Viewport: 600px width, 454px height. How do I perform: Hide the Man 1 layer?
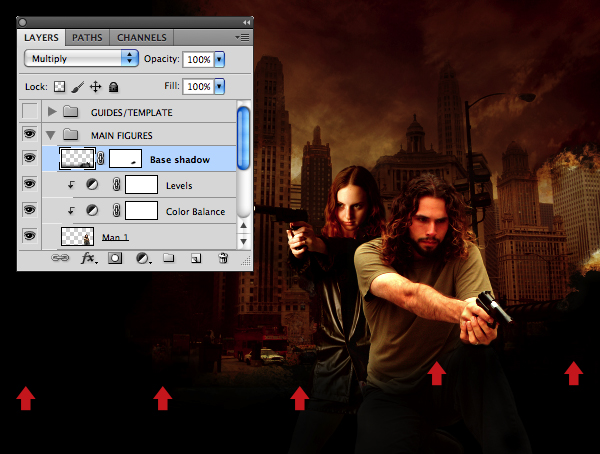pyautogui.click(x=30, y=235)
